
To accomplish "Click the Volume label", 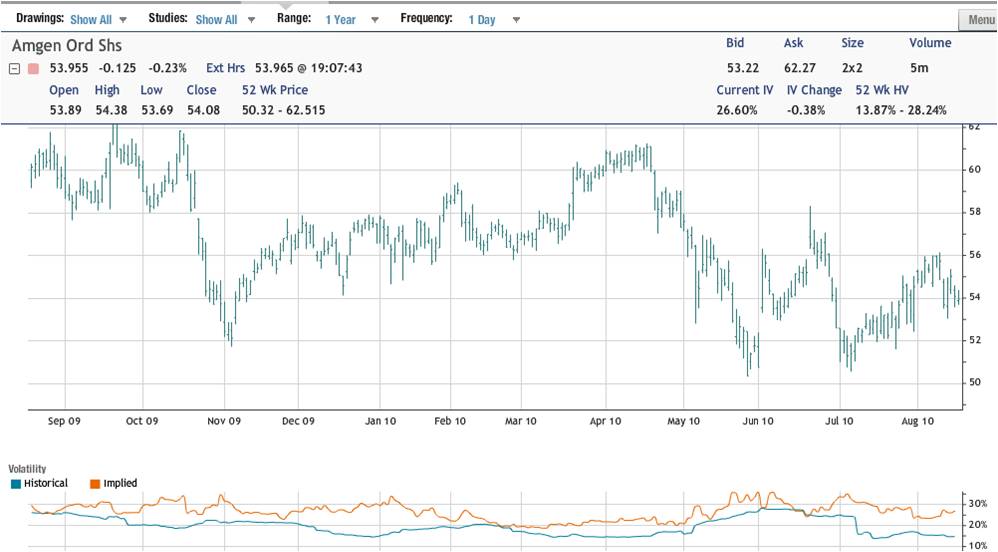I will click(x=930, y=43).
